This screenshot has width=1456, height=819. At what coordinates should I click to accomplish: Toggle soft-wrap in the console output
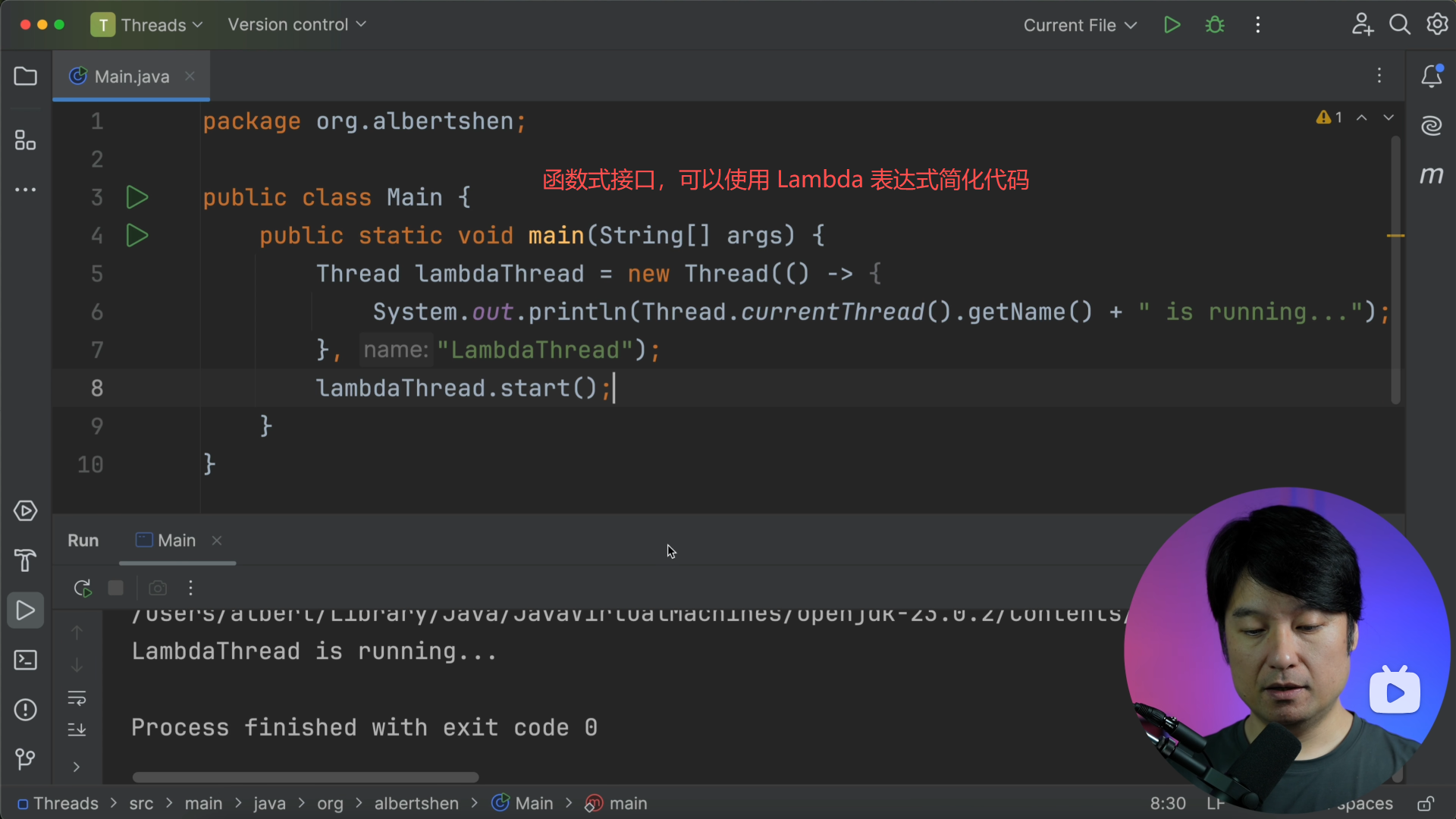77,698
